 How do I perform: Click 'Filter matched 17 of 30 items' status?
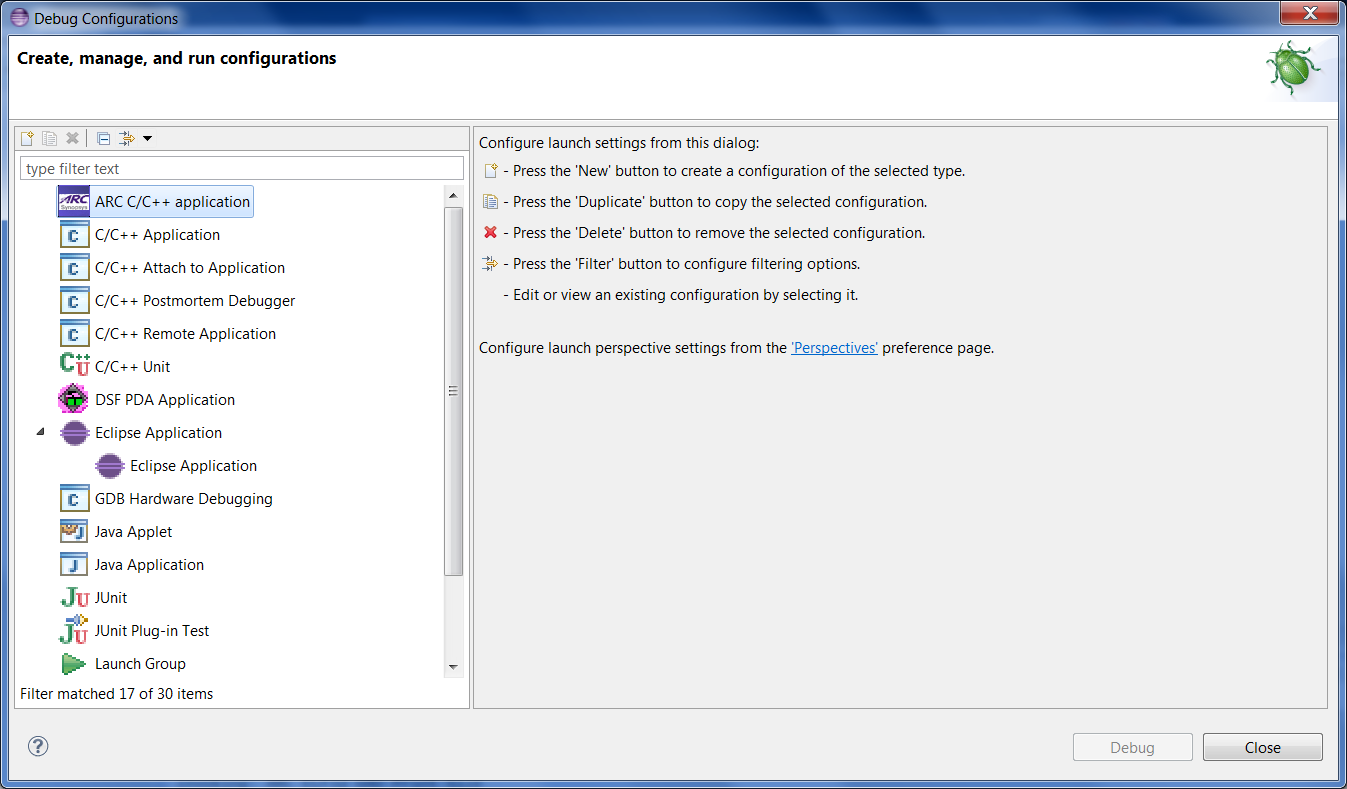click(x=117, y=693)
